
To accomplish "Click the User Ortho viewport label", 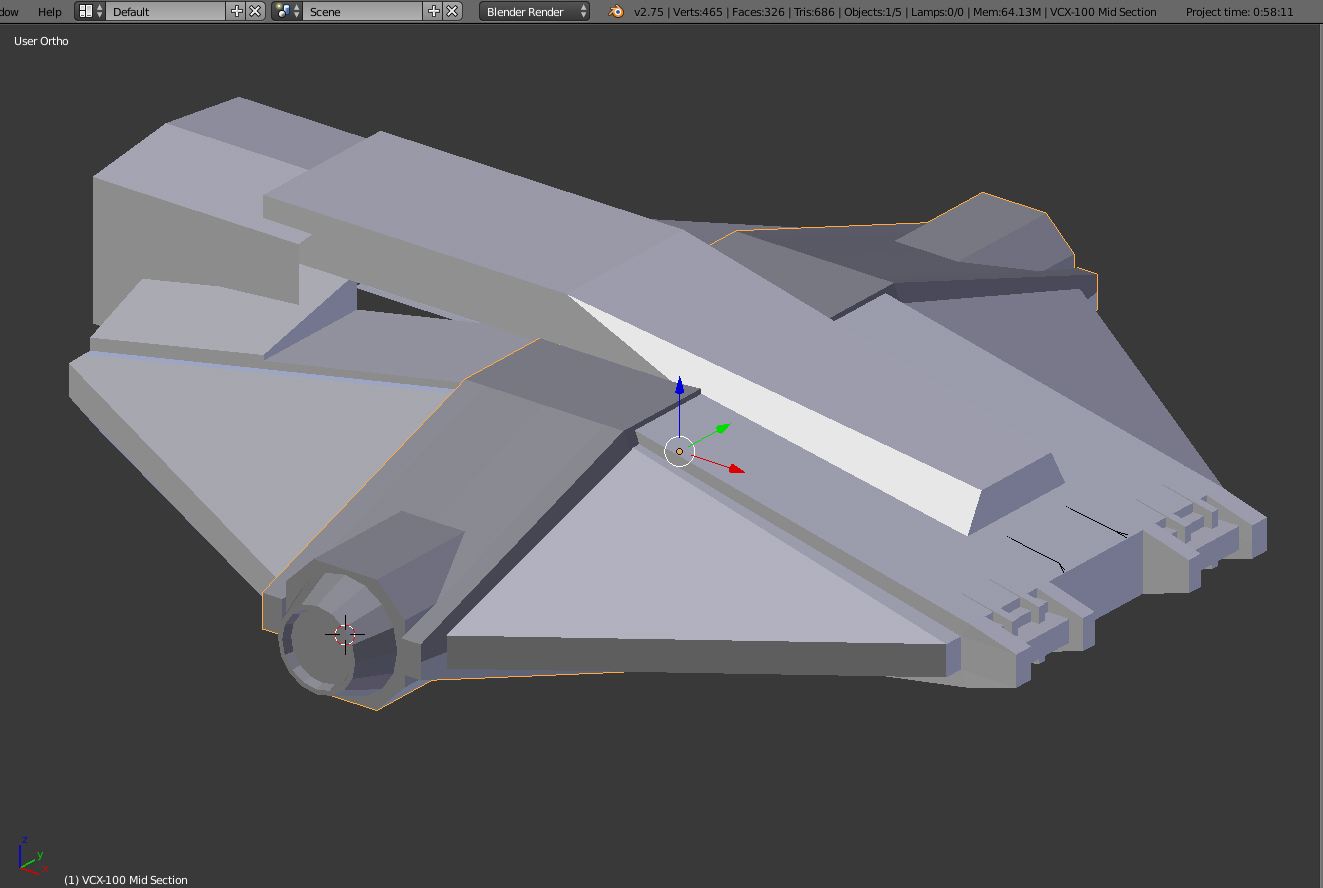I will pos(41,41).
